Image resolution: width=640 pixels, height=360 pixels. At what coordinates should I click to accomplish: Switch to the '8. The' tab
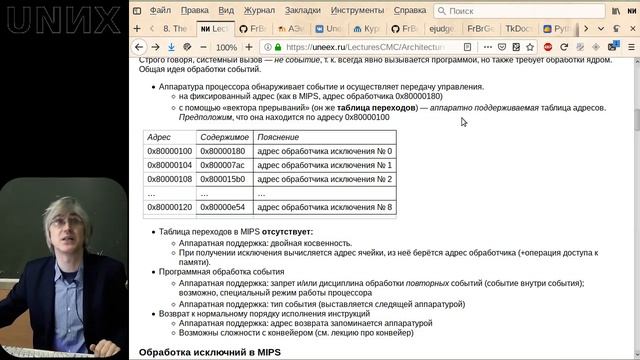click(175, 29)
